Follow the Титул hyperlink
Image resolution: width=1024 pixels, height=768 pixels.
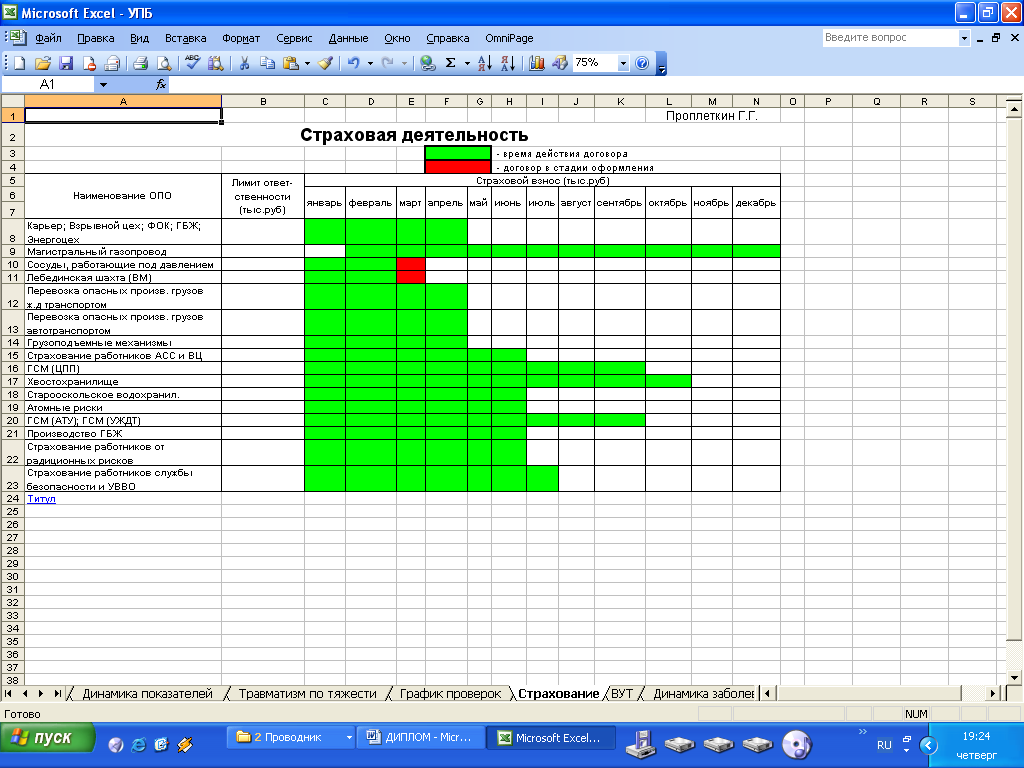(x=41, y=498)
